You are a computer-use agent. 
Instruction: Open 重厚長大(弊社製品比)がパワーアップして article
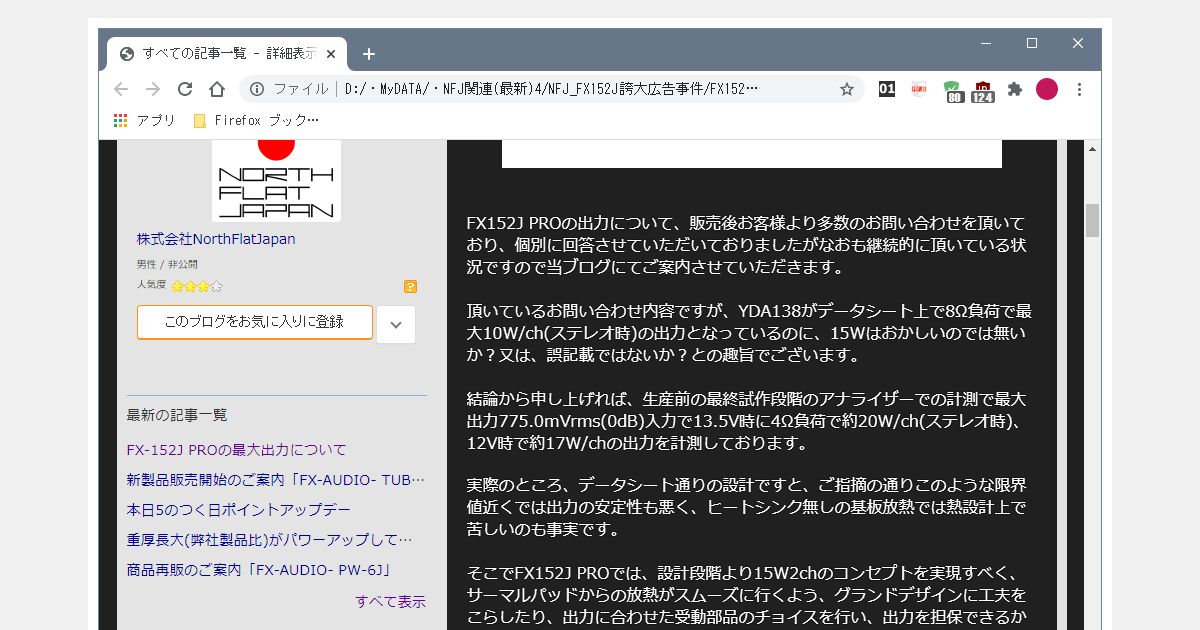270,540
